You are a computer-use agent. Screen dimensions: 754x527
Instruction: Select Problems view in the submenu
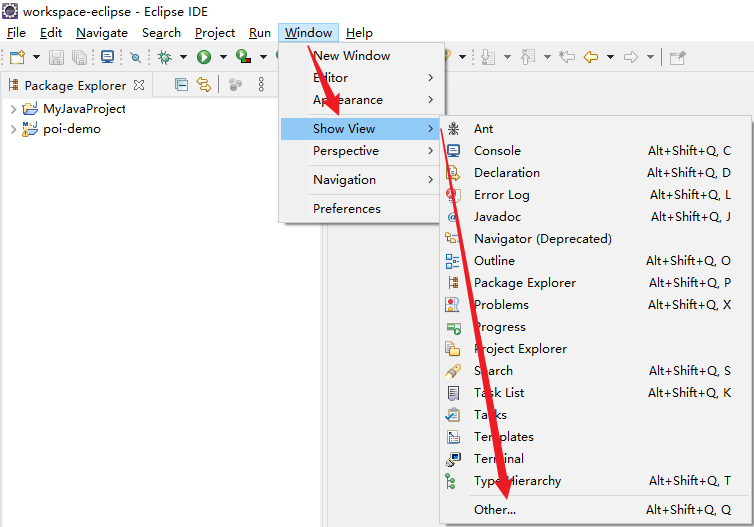(x=501, y=305)
